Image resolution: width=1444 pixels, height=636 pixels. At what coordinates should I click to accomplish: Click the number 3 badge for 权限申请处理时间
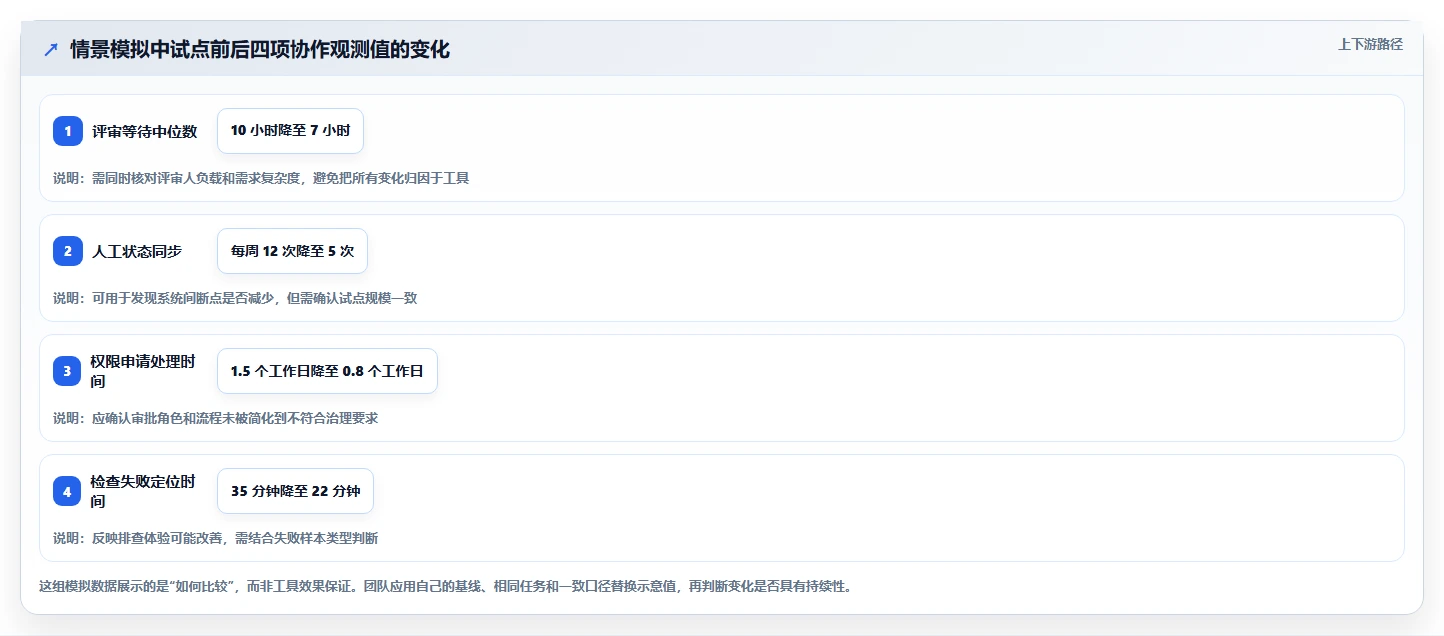coord(68,371)
